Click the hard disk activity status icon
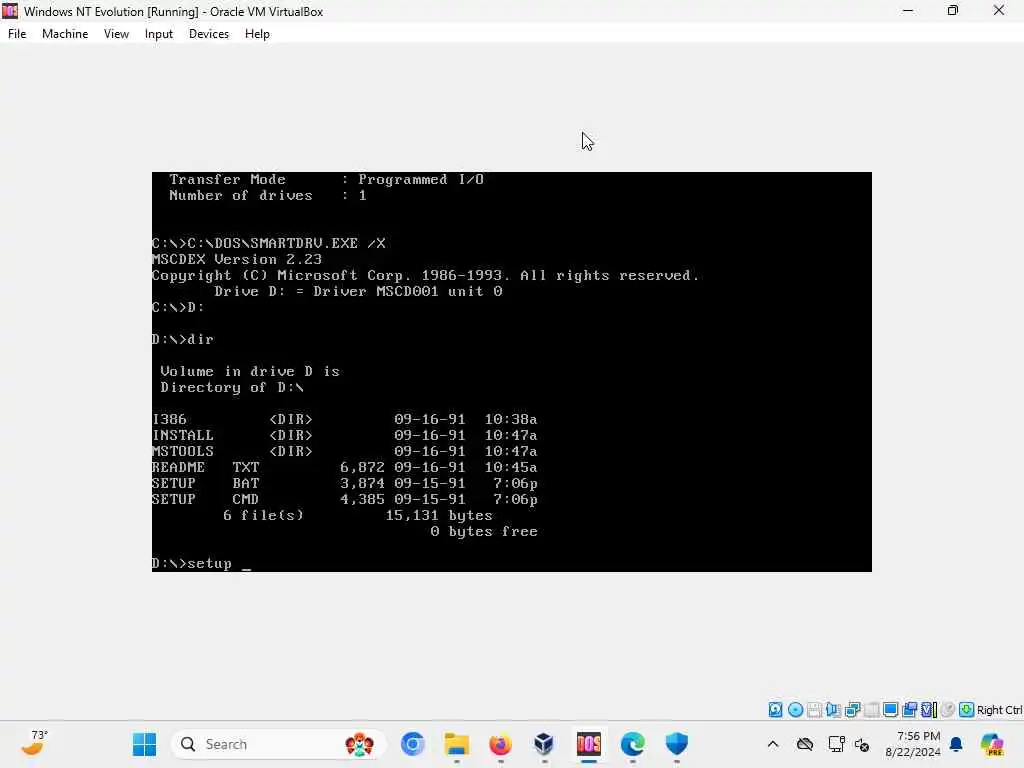 pyautogui.click(x=775, y=710)
